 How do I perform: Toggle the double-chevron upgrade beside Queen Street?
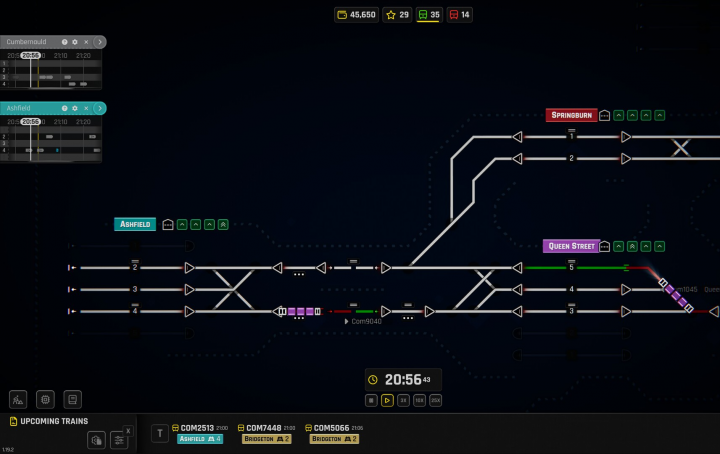[x=633, y=246]
